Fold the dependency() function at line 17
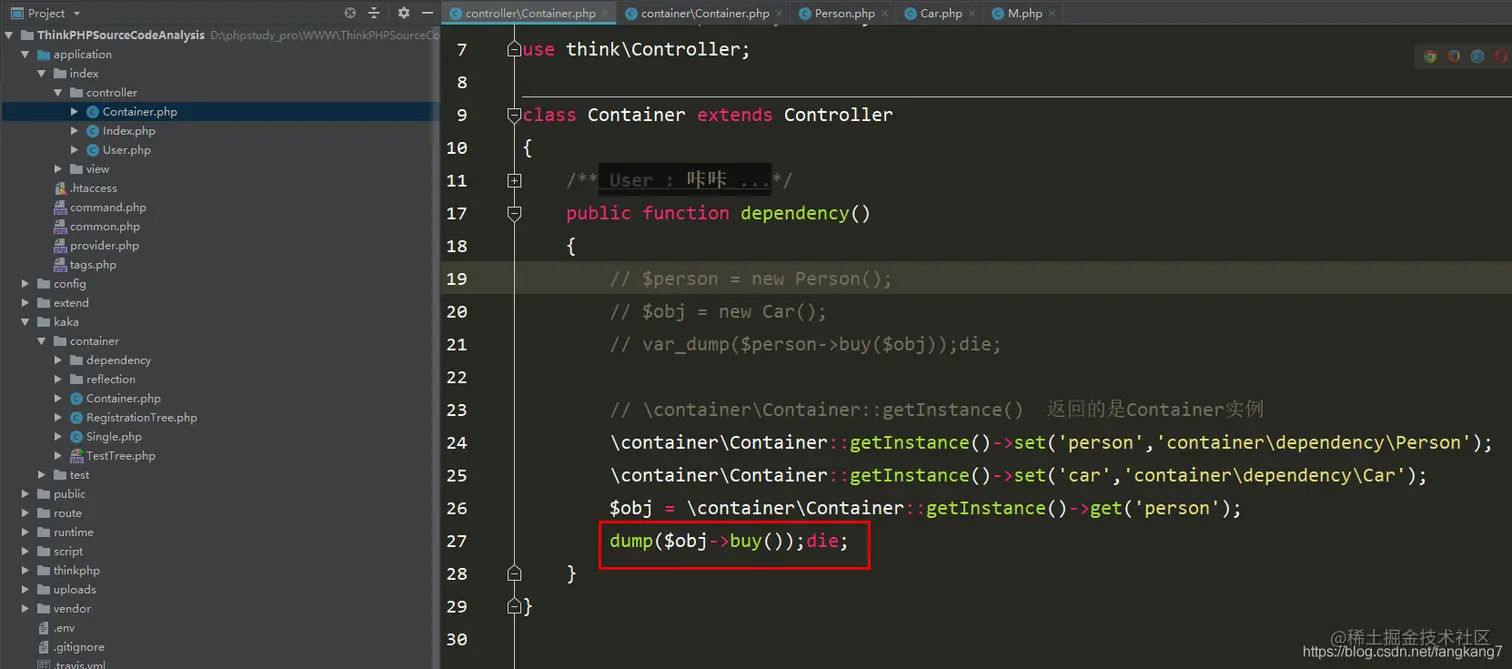This screenshot has width=1512, height=669. tap(514, 213)
